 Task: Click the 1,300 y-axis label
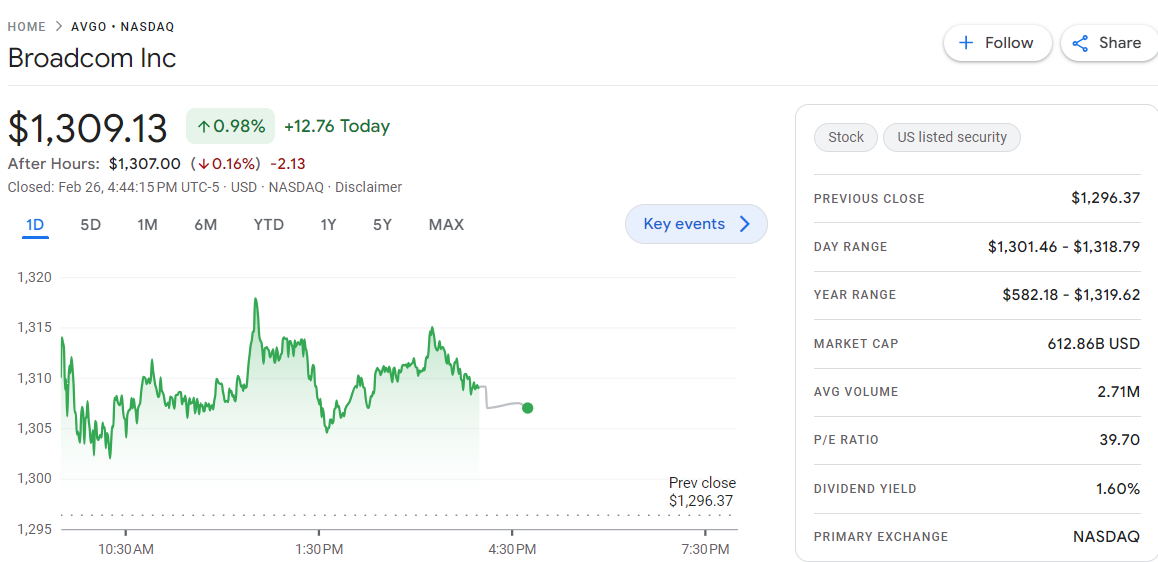[32, 479]
